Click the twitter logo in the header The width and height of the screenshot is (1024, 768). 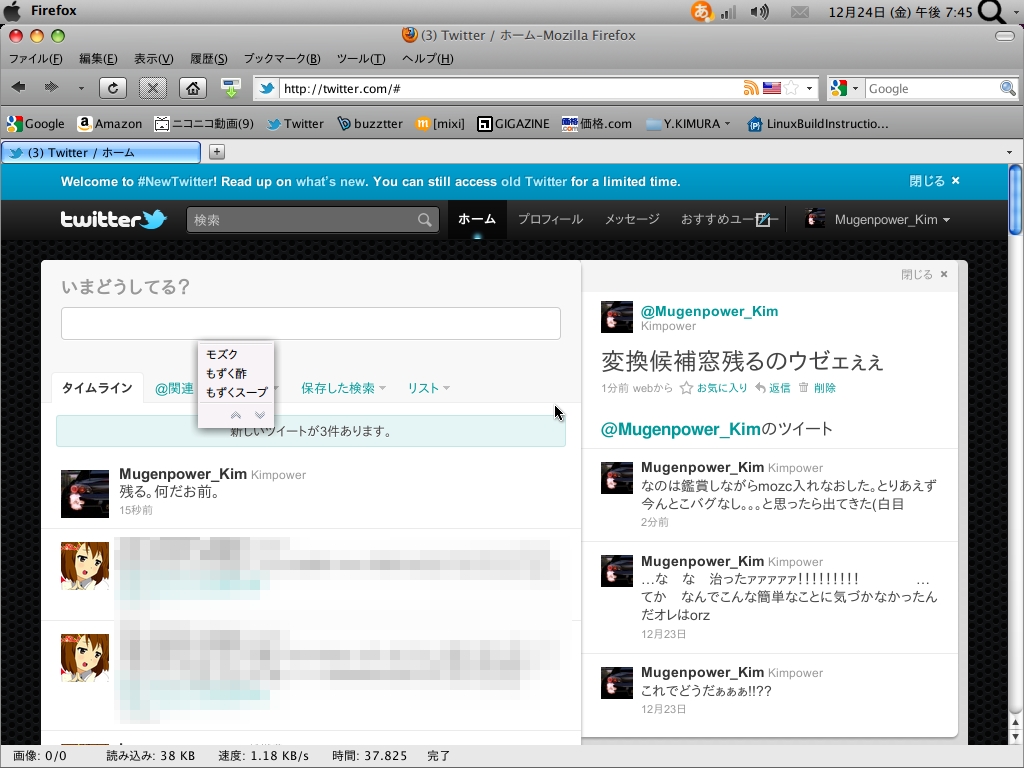point(114,219)
